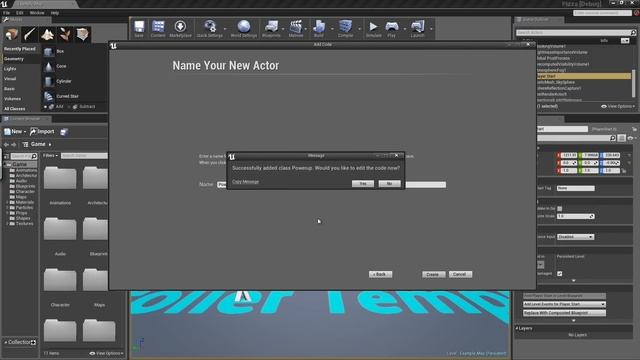The image size is (640, 360).
Task: Click the Curved Stair geometry brush icon
Action: [x=49, y=96]
